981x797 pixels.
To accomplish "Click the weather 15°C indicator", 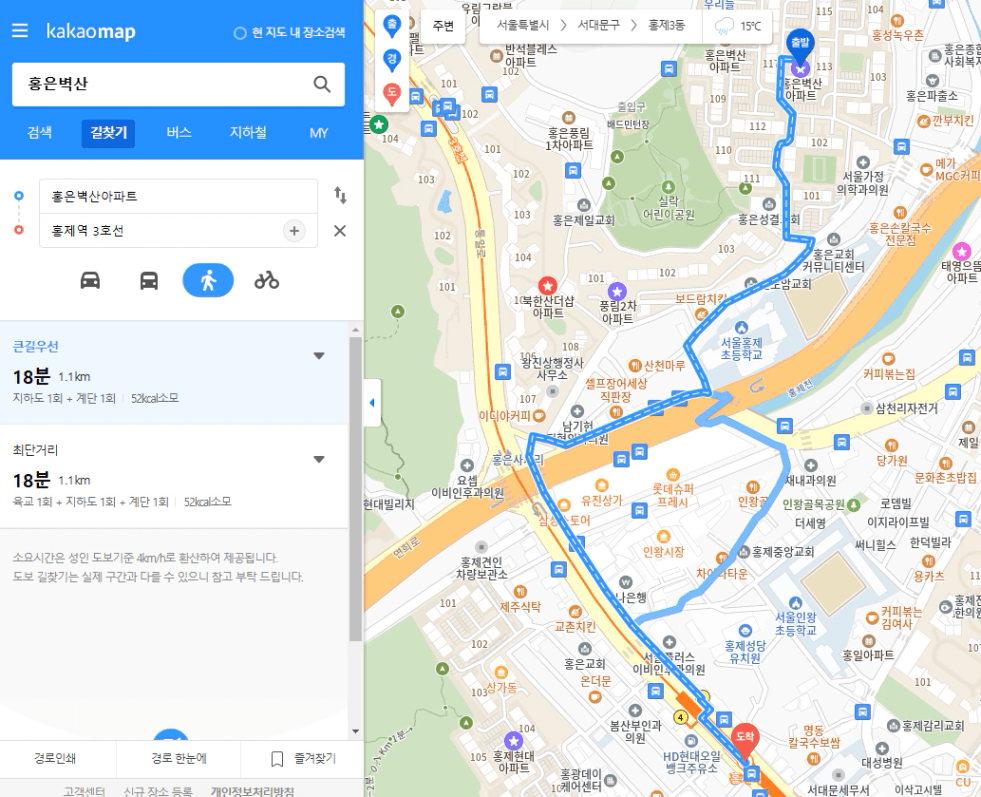I will [738, 26].
